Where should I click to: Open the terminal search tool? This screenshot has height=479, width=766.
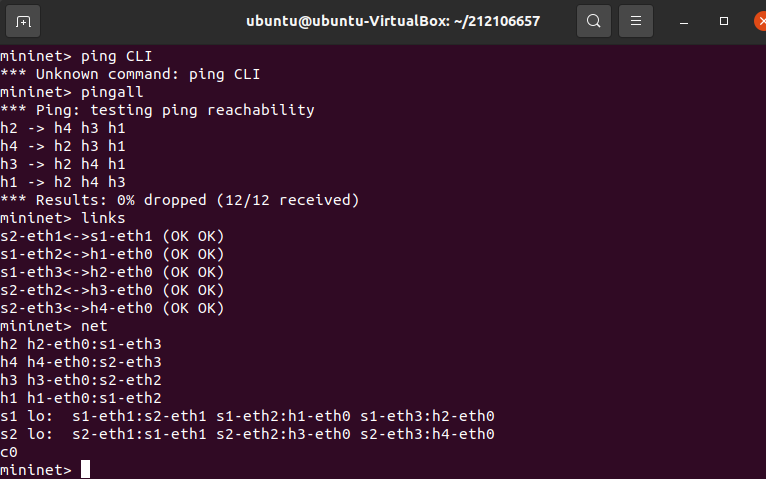tap(594, 21)
